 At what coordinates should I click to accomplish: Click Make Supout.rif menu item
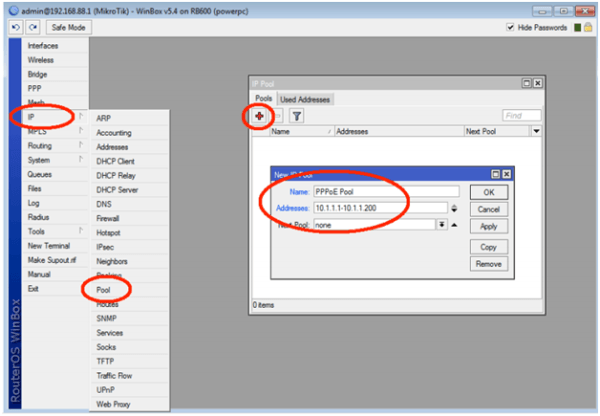[x=55, y=260]
